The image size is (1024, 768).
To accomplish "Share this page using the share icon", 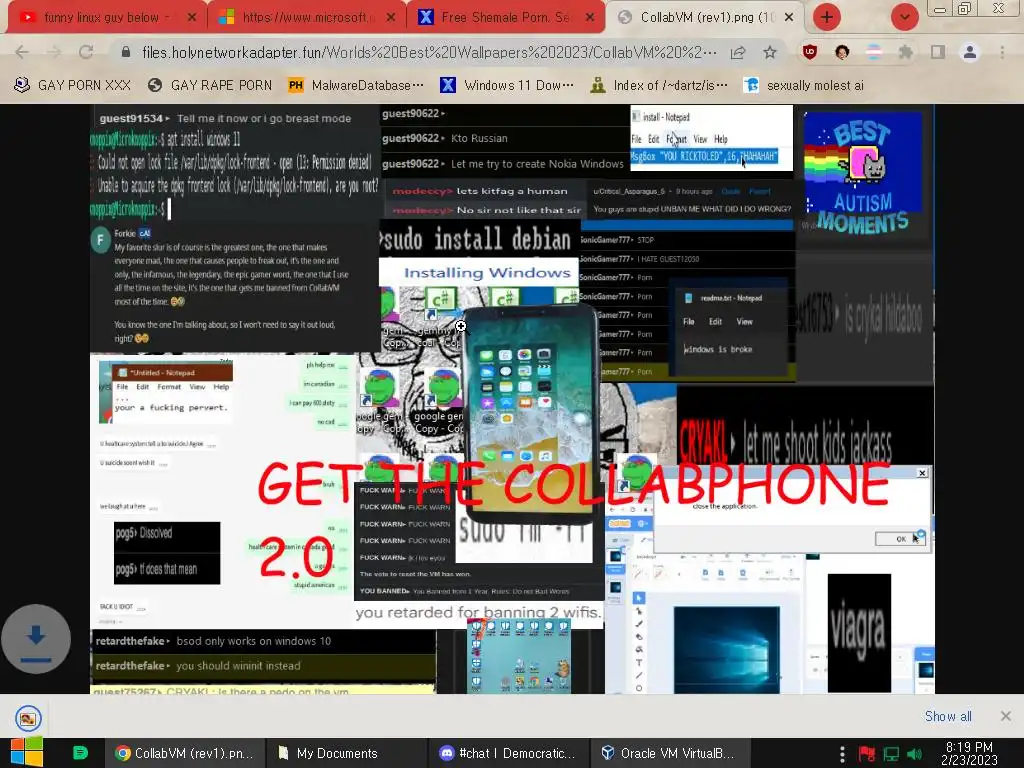I will (738, 52).
